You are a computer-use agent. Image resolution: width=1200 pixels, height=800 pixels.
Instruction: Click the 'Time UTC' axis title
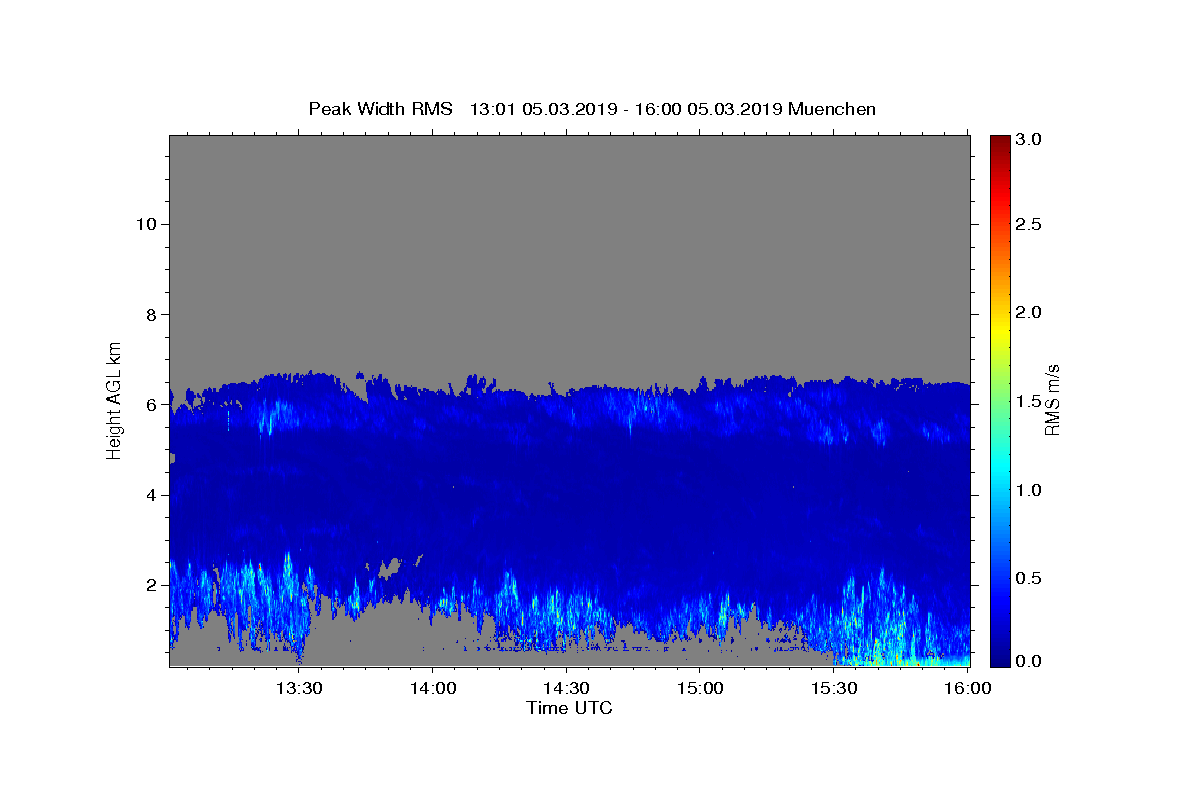click(569, 708)
